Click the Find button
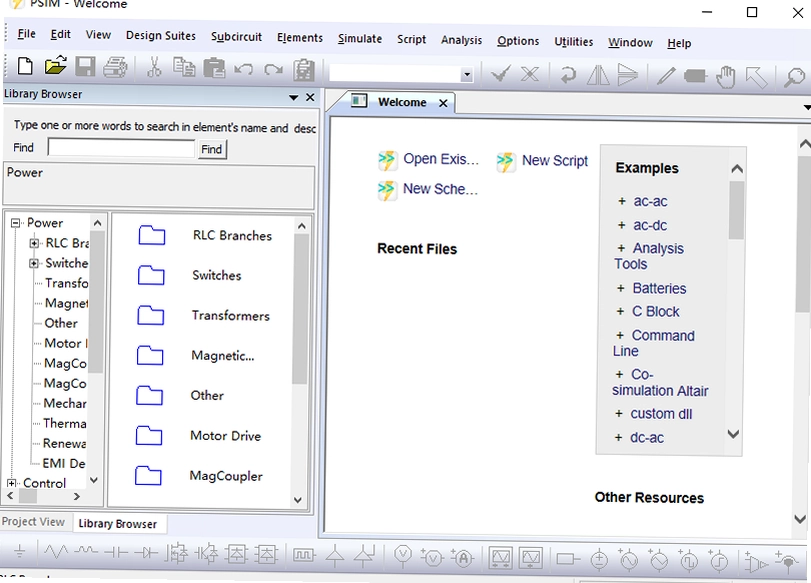The image size is (811, 583). point(212,150)
